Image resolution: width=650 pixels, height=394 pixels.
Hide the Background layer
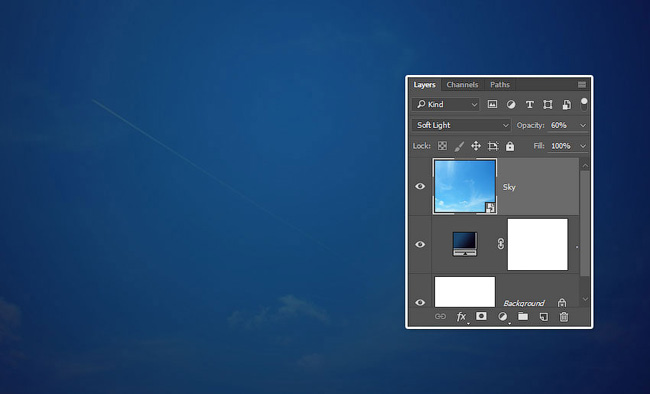pos(420,302)
